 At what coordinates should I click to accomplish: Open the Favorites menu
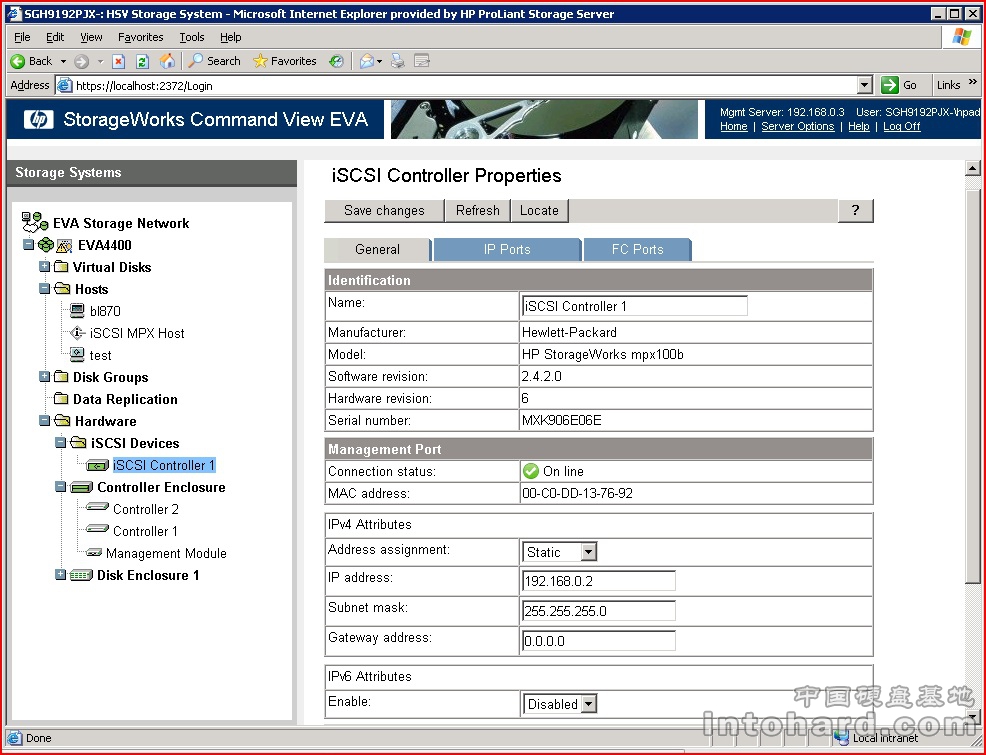coord(141,37)
